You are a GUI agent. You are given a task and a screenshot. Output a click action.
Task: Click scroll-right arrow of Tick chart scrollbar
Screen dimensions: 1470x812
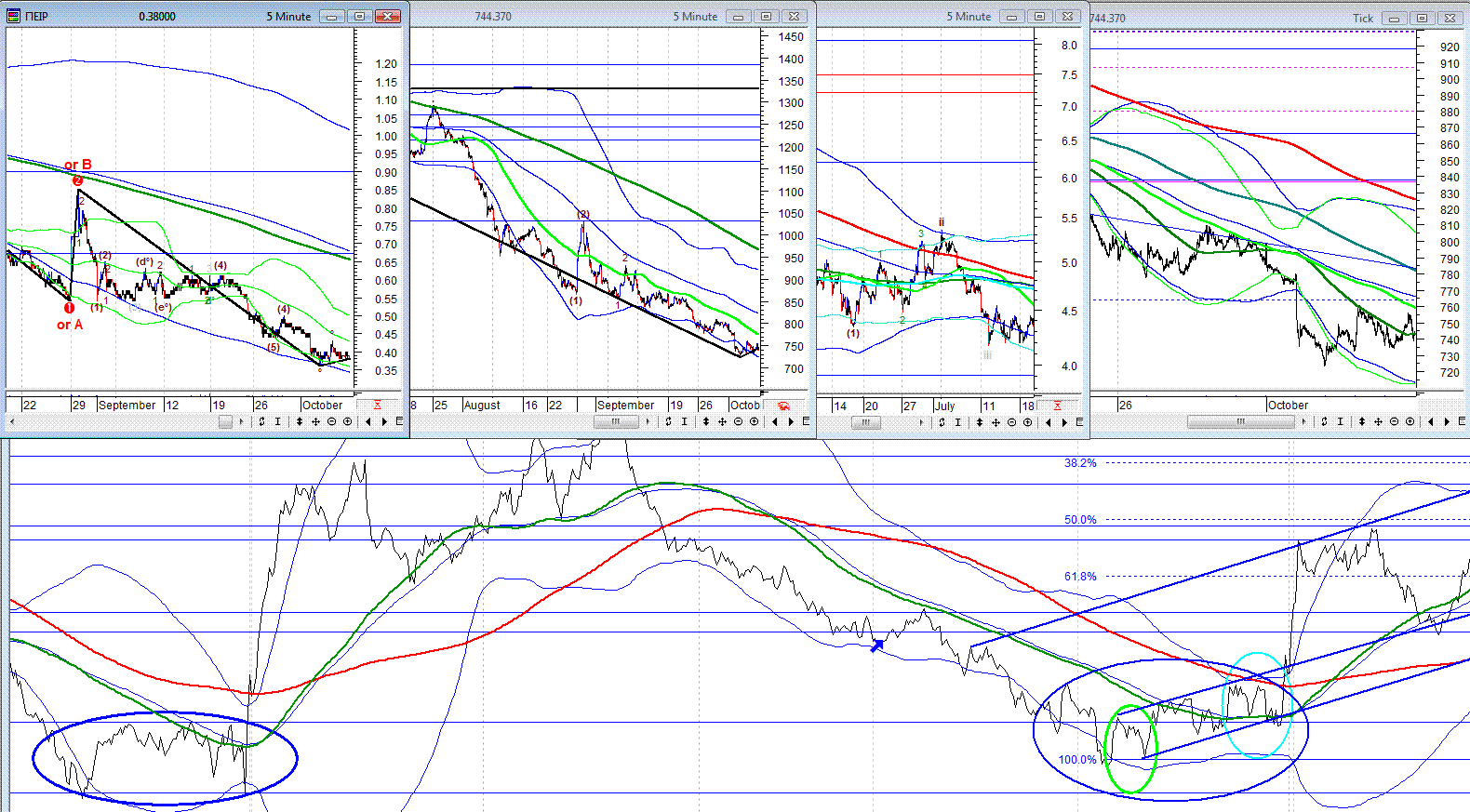click(x=1303, y=421)
